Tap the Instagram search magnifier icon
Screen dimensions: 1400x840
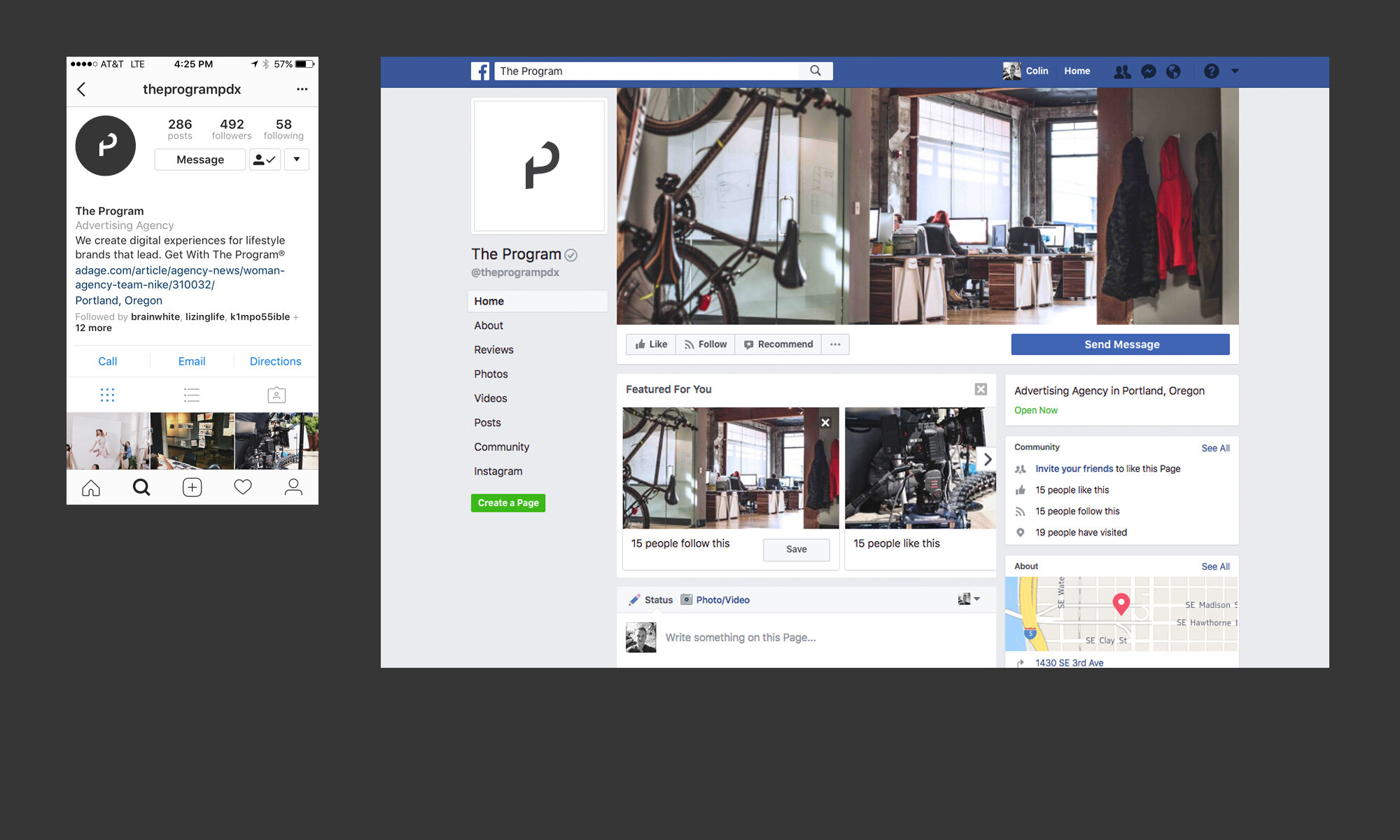point(141,487)
